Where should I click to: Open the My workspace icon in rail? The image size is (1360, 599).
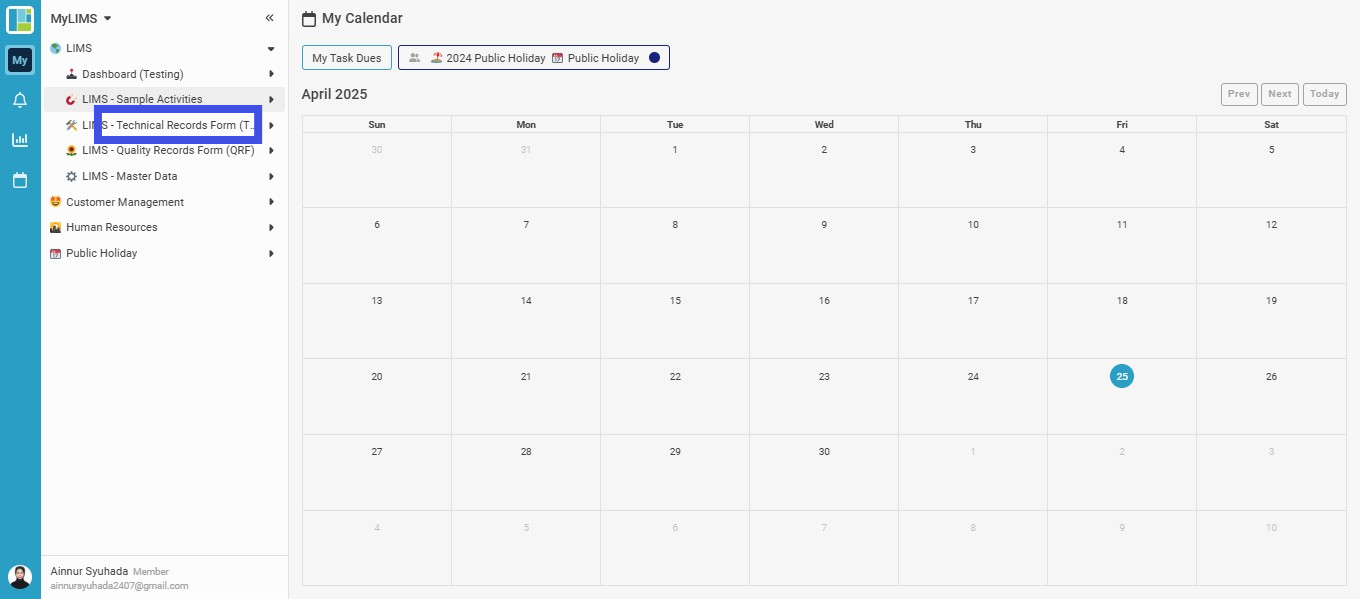(20, 60)
